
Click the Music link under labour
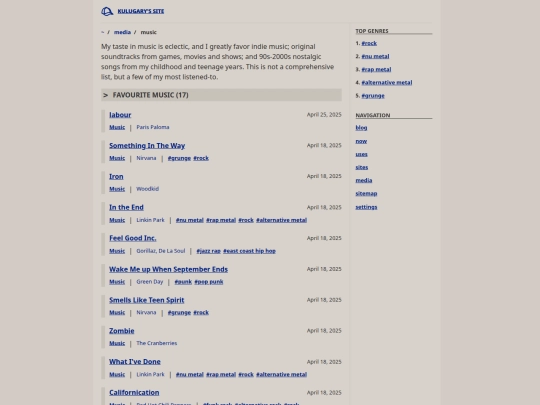click(x=117, y=127)
